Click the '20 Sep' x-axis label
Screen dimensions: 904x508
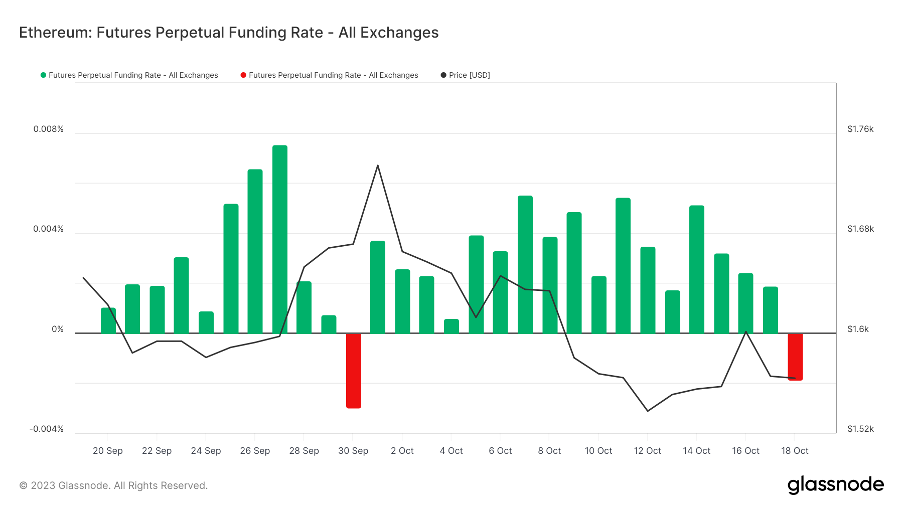pyautogui.click(x=107, y=451)
